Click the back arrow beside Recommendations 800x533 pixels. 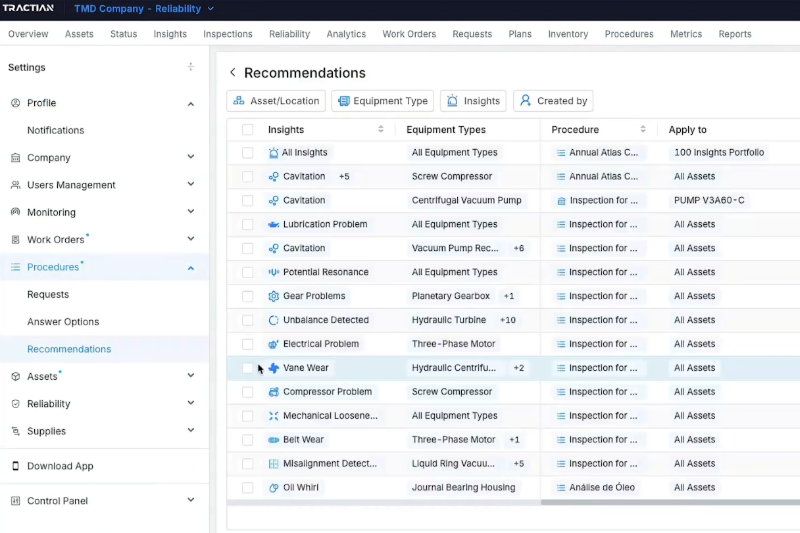point(233,73)
